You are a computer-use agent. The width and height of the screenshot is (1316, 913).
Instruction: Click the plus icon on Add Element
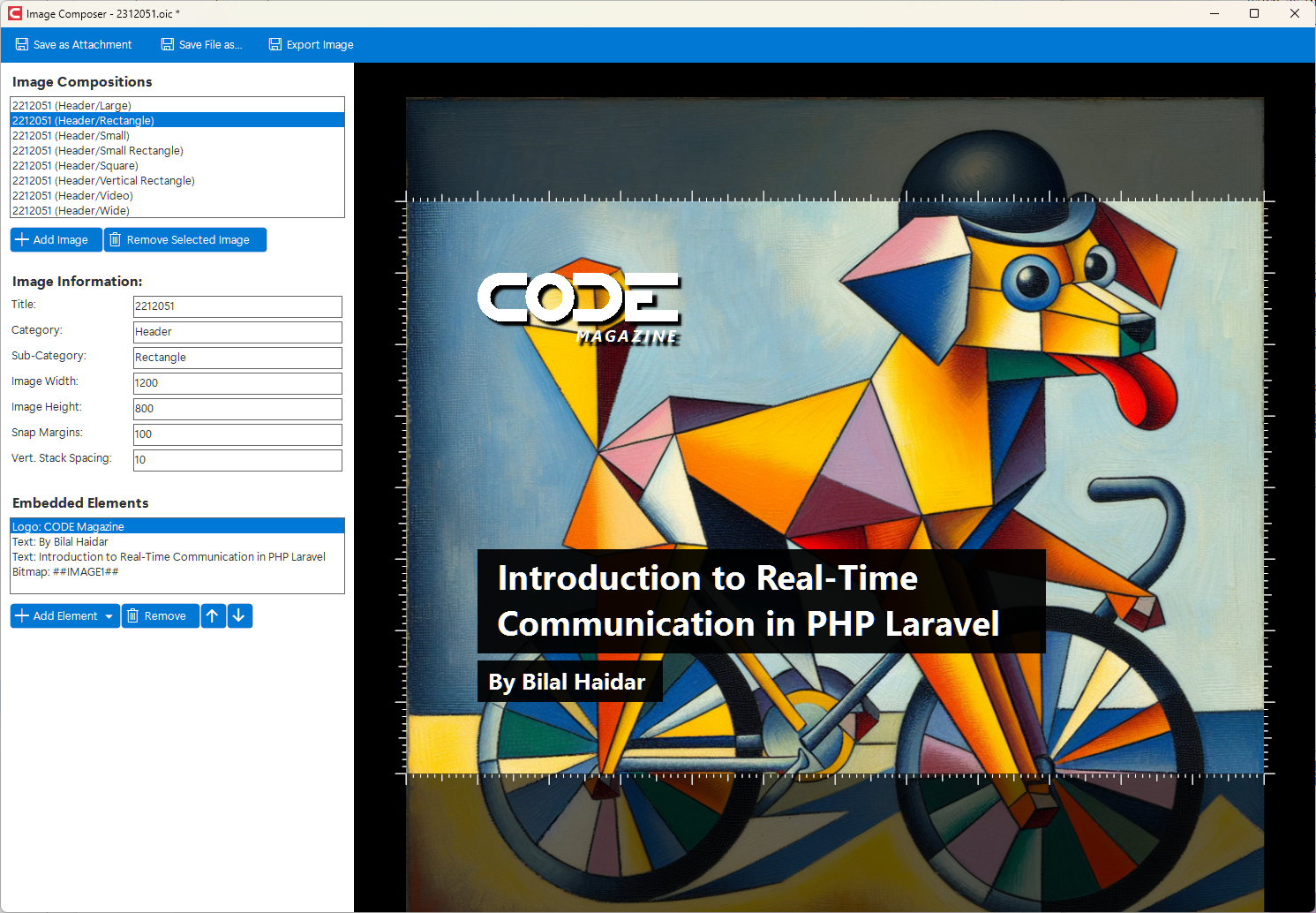[x=23, y=616]
